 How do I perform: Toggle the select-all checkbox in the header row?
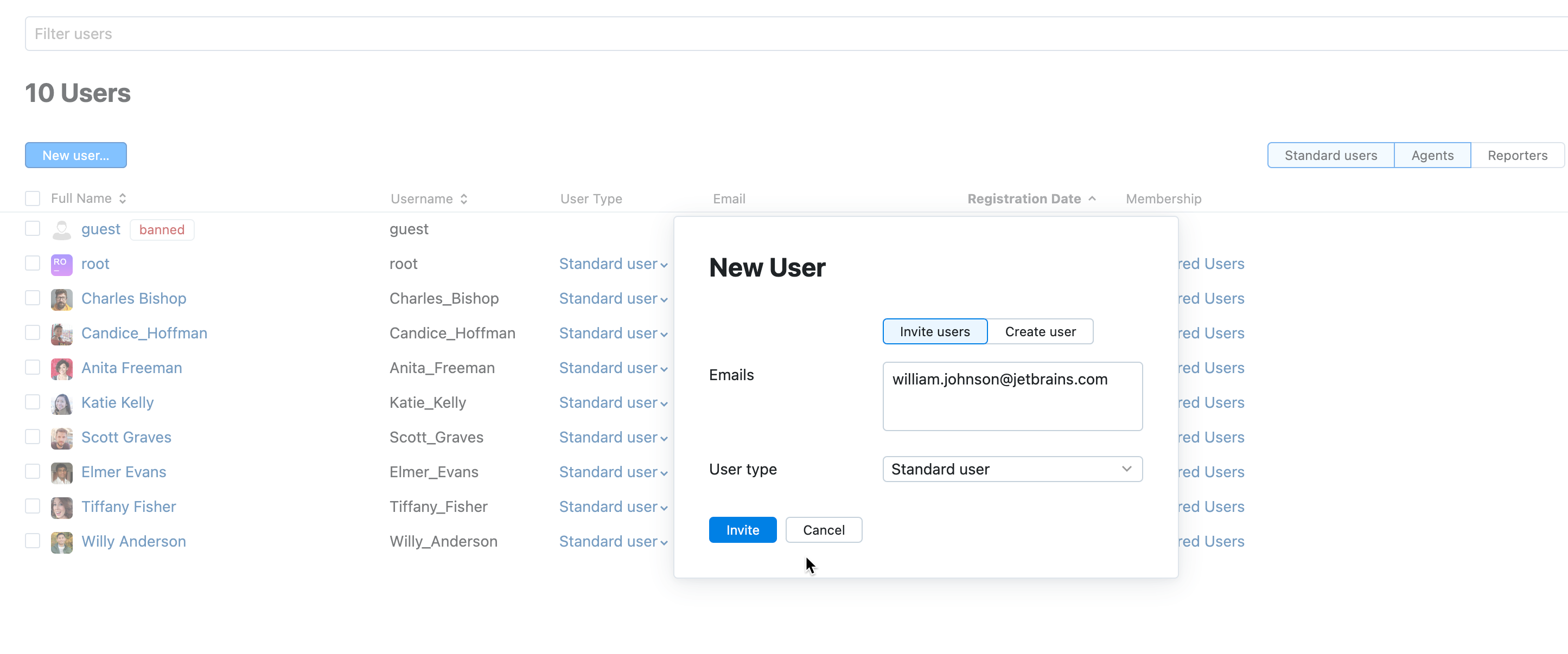coord(32,198)
